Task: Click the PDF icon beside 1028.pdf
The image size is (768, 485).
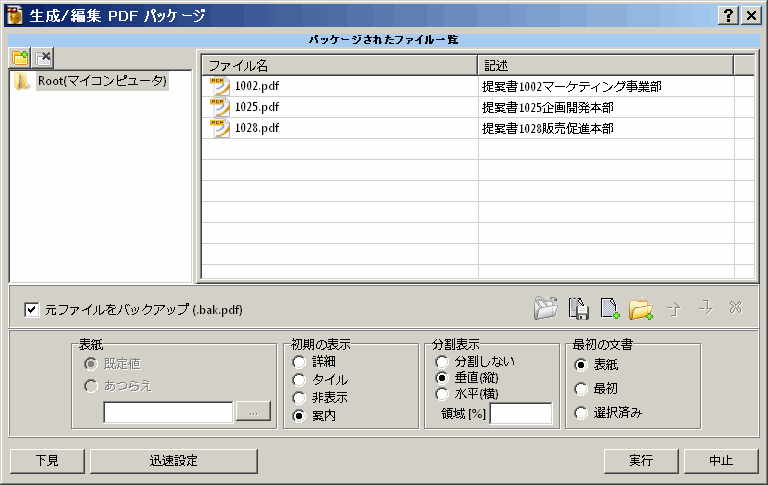Action: tap(220, 128)
